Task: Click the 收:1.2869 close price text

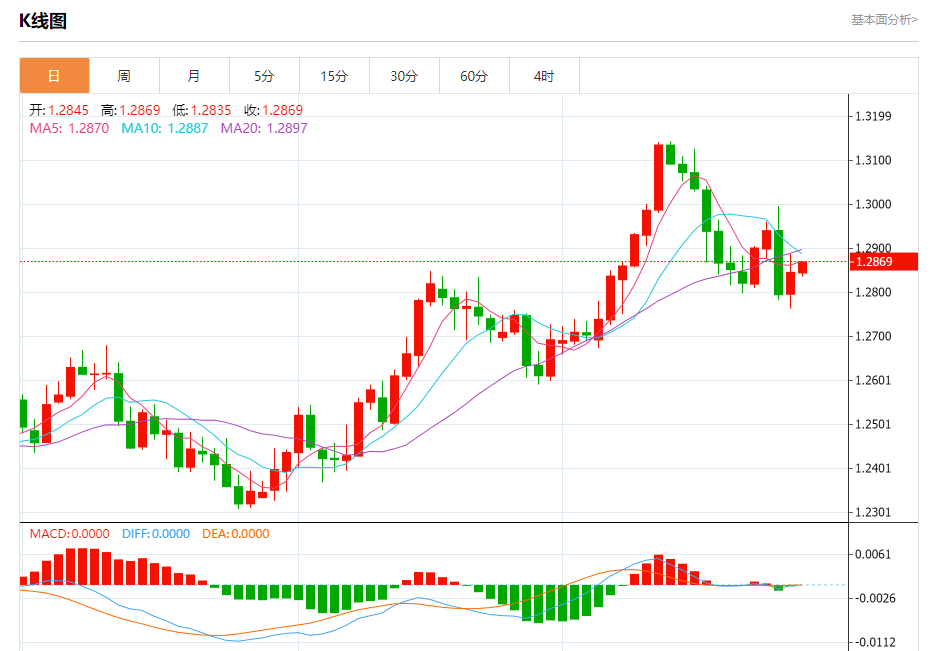Action: [x=273, y=110]
